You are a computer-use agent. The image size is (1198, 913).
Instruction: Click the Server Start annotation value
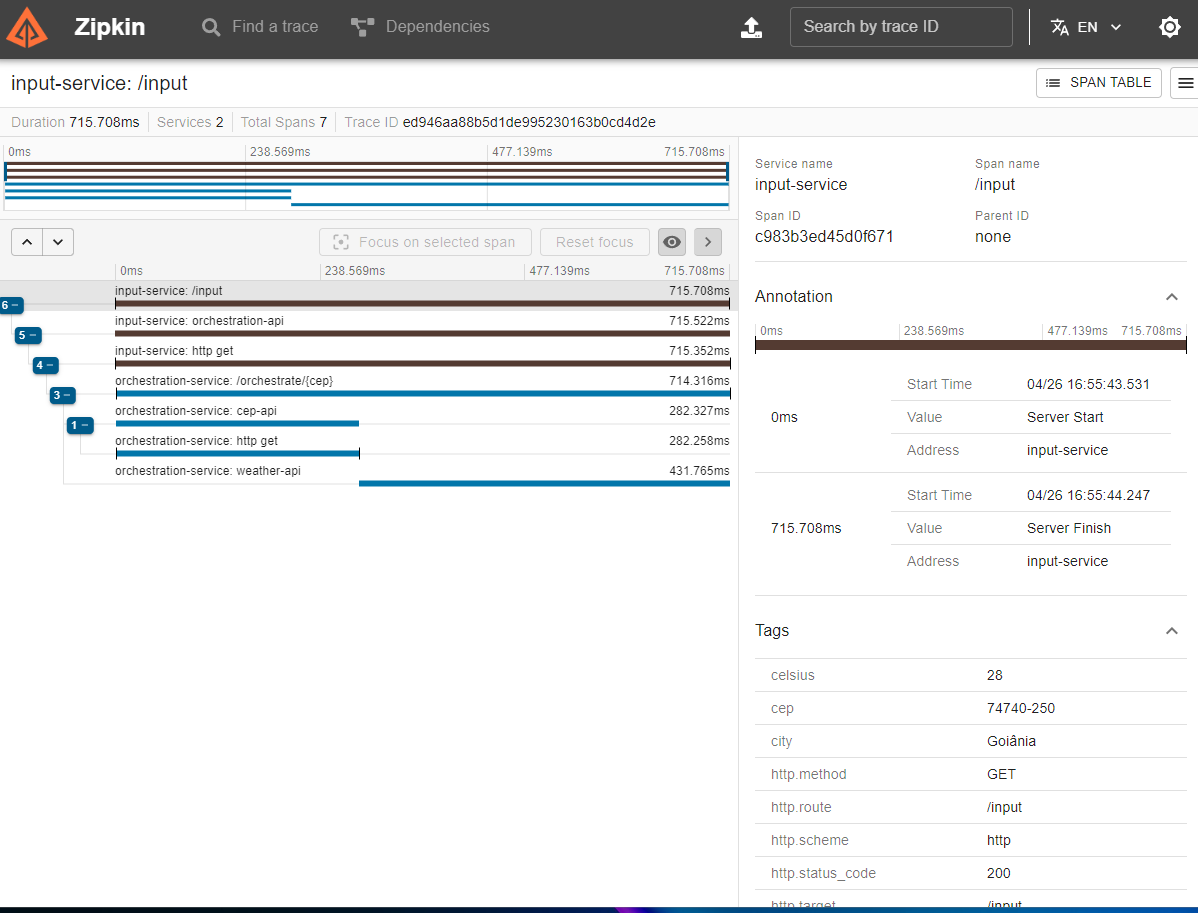tap(1064, 417)
